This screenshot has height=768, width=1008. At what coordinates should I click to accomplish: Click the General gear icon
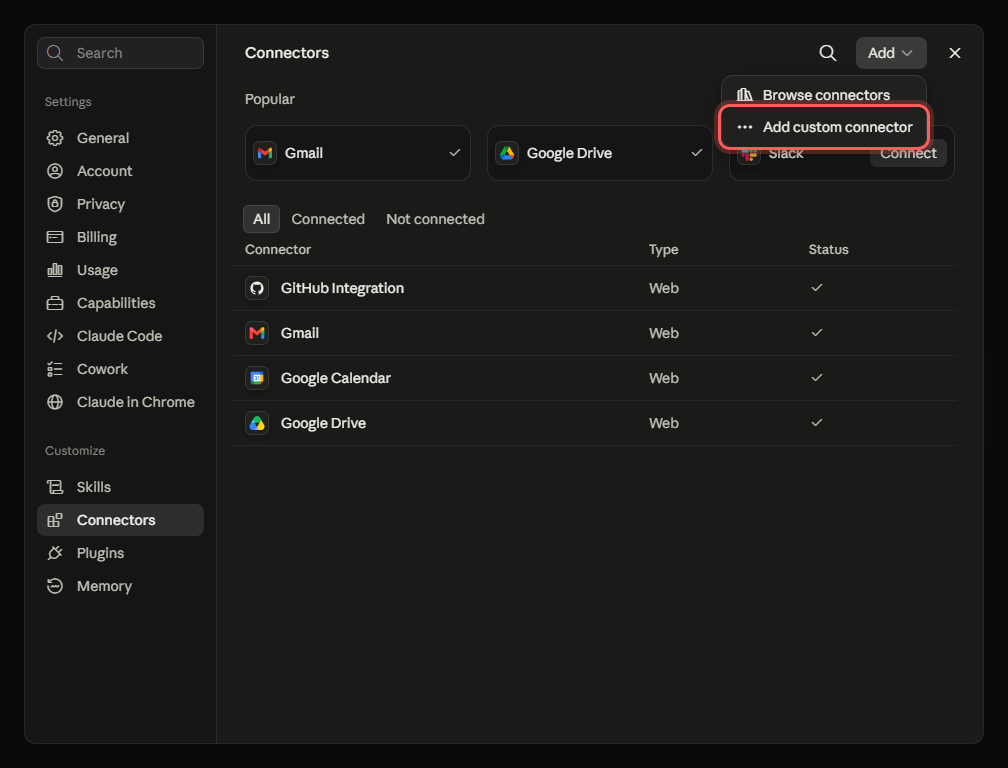pos(55,138)
